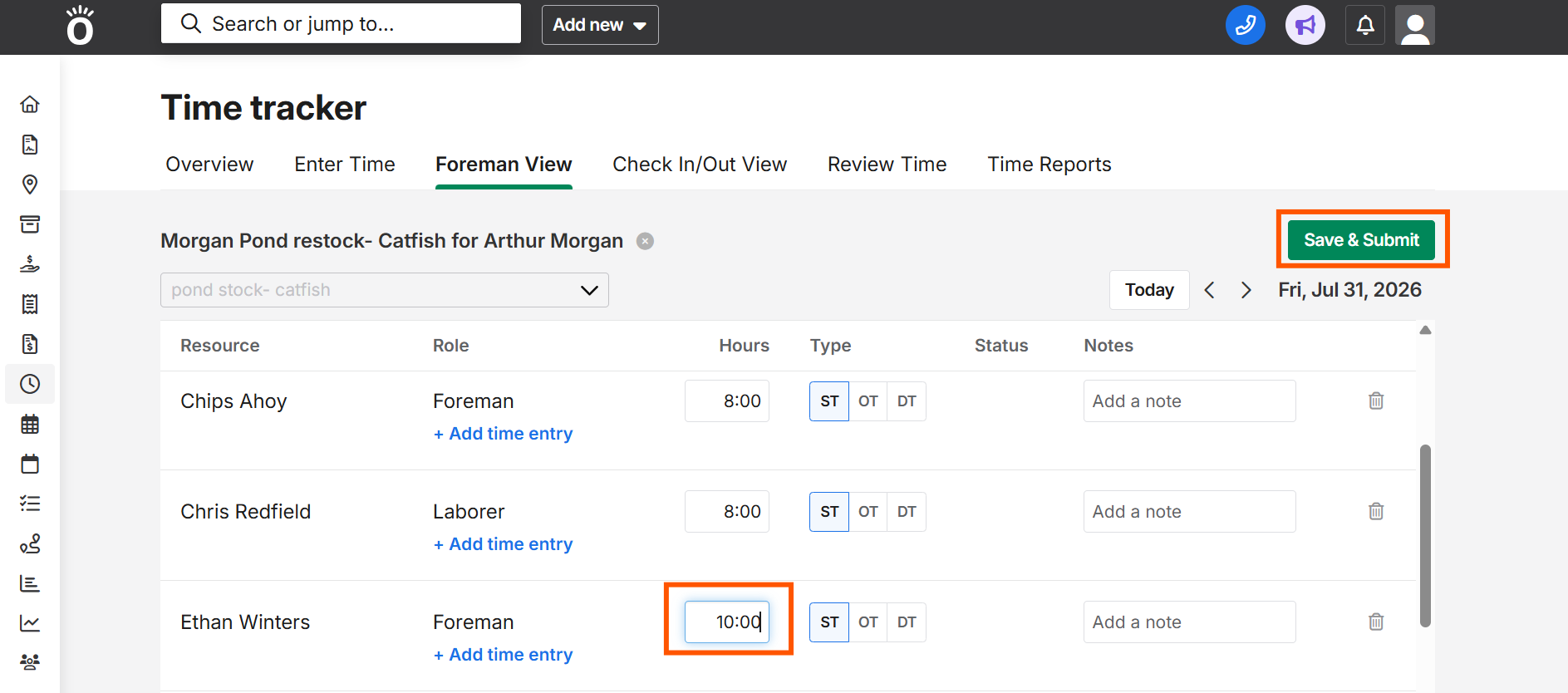Select OT type for Chris Redfield
The height and width of the screenshot is (693, 1568).
point(868,512)
